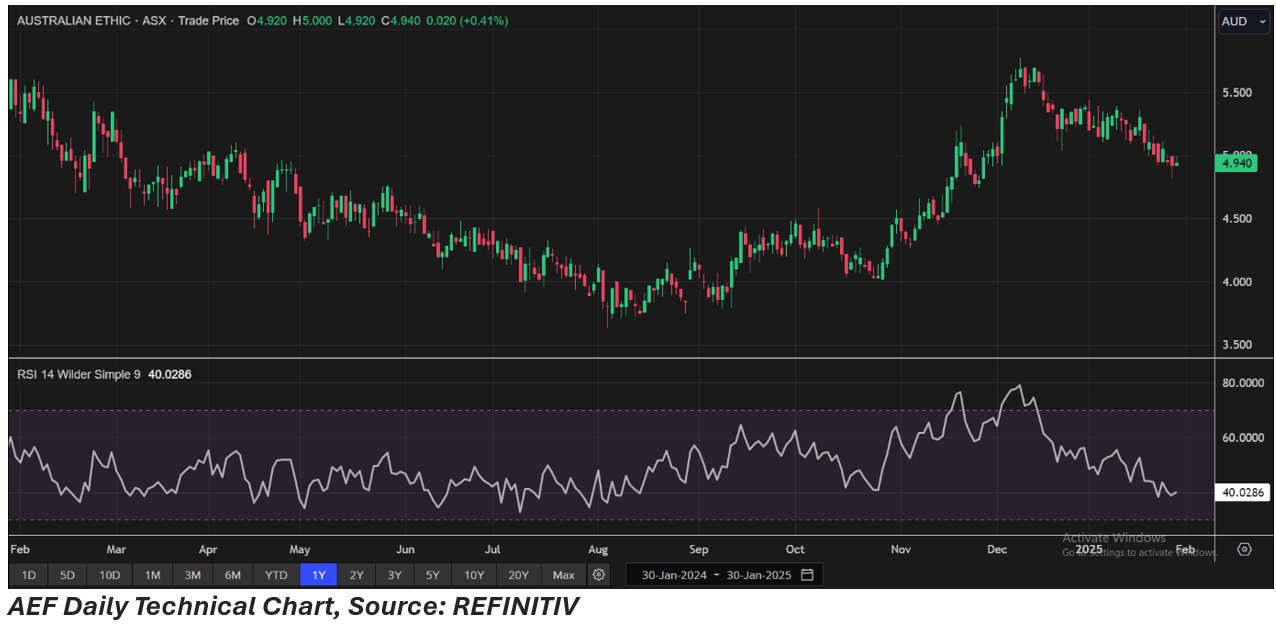The width and height of the screenshot is (1276, 635).
Task: Click the highlighted 1Y range button
Action: pyautogui.click(x=319, y=575)
